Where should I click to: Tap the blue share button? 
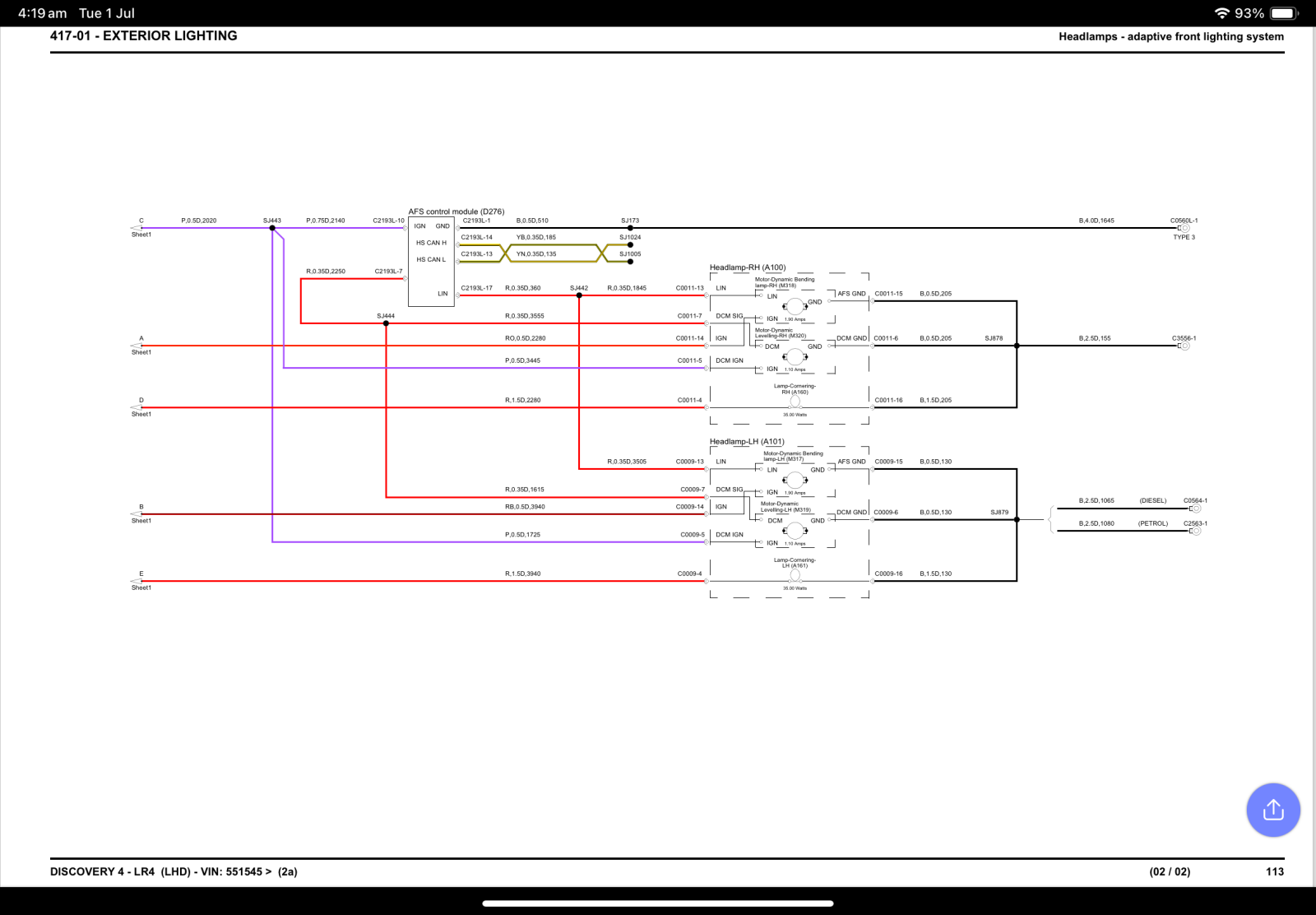(x=1273, y=810)
